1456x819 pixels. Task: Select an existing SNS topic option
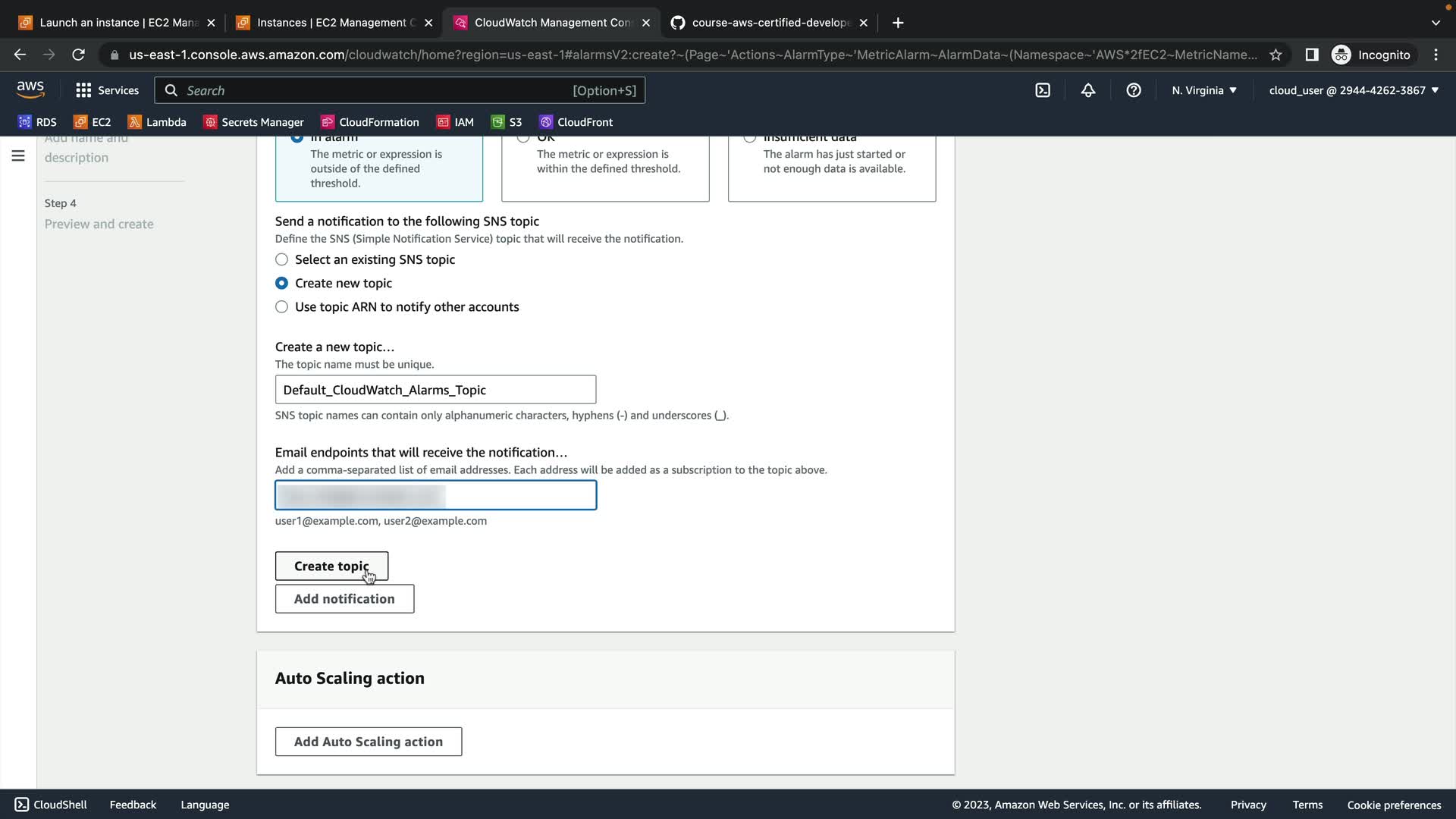point(281,259)
